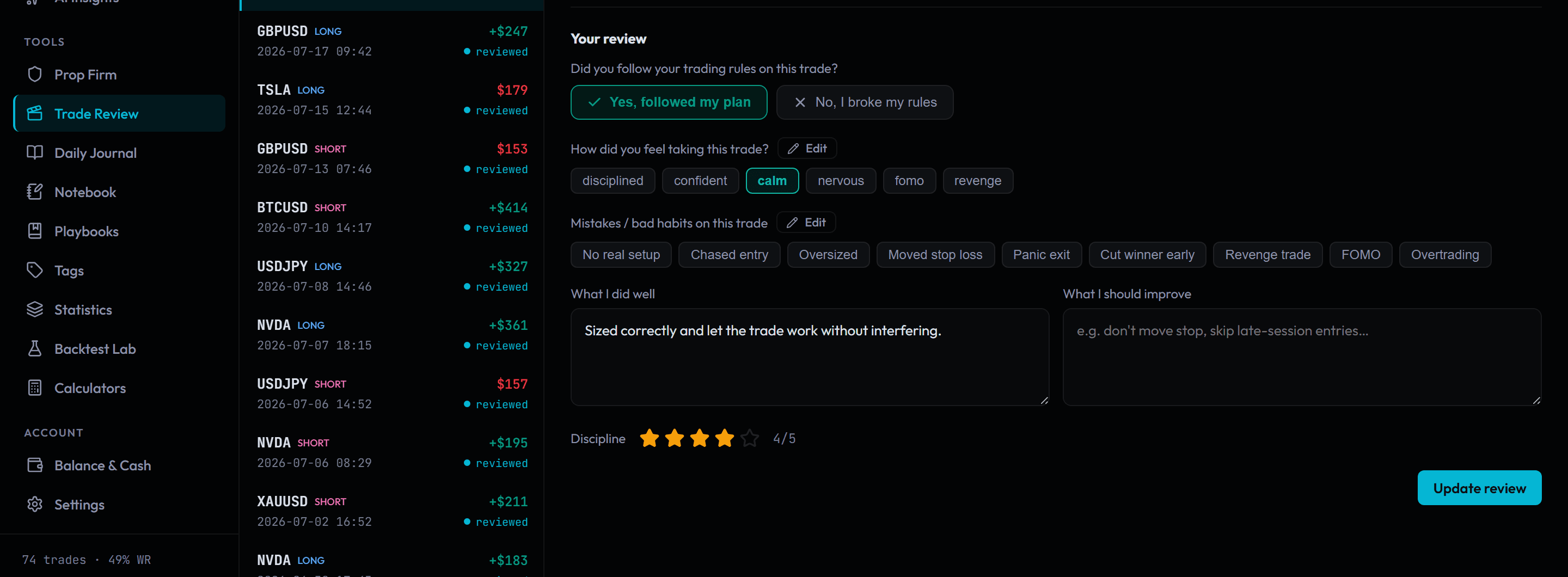This screenshot has width=1568, height=577.
Task: Set discipline to four stars
Action: [x=724, y=438]
